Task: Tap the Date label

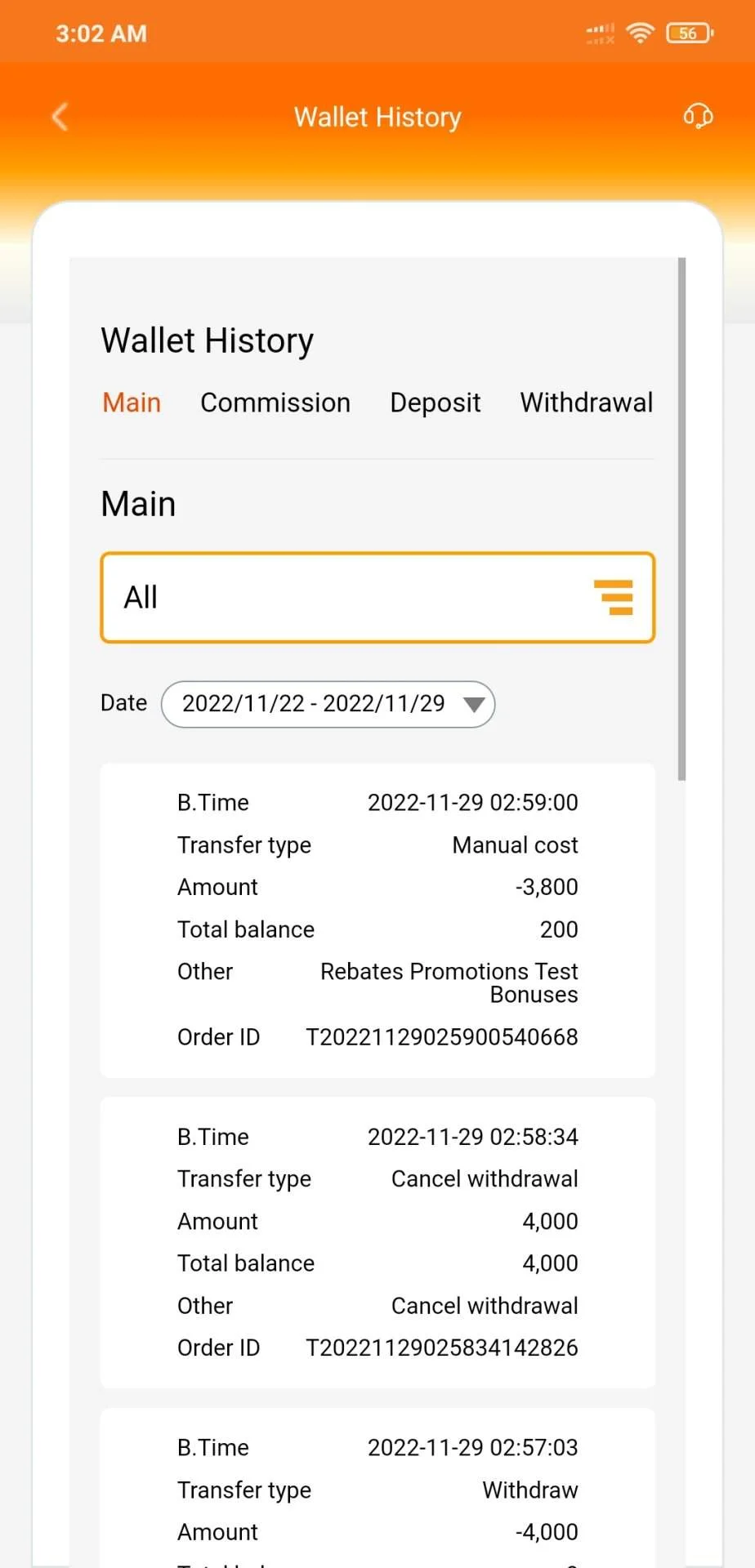Action: (124, 703)
